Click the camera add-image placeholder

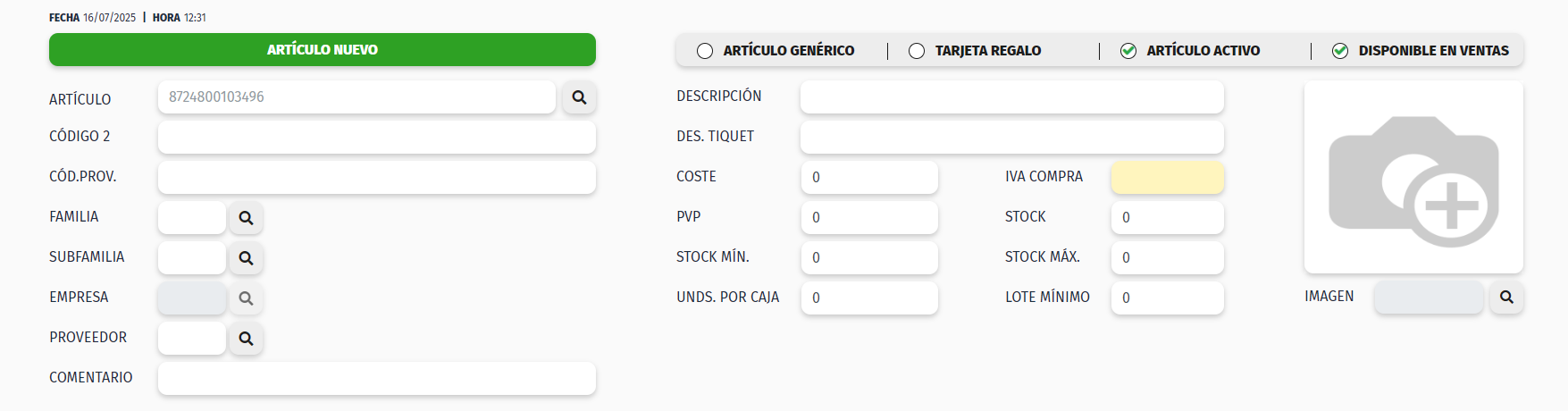point(1413,178)
